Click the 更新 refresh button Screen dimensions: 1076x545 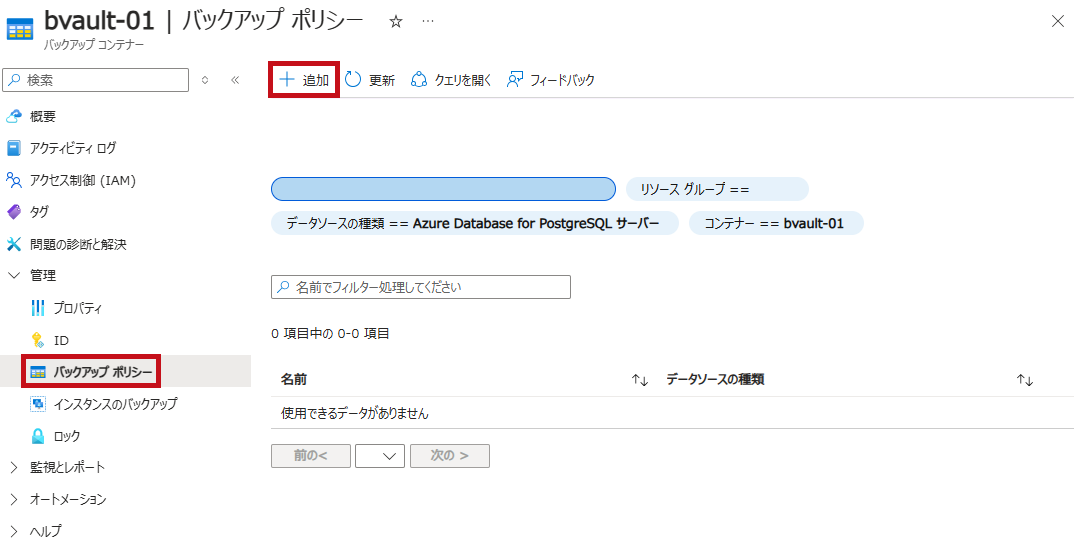click(x=370, y=80)
